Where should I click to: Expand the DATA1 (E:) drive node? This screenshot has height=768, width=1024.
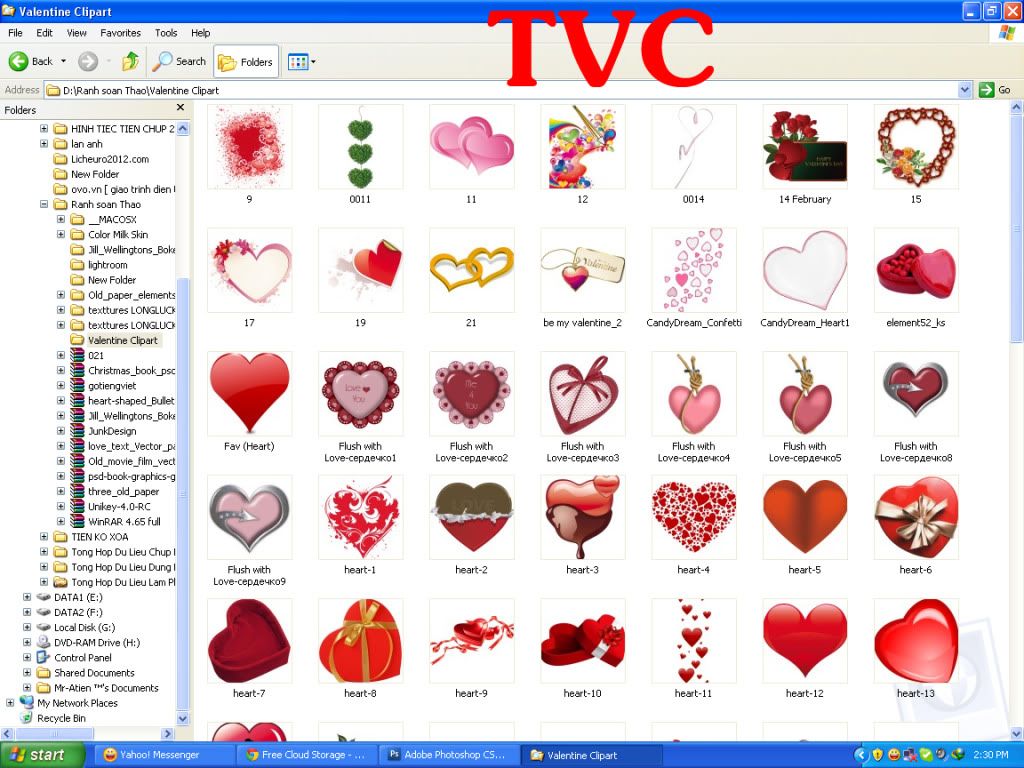pyautogui.click(x=27, y=597)
